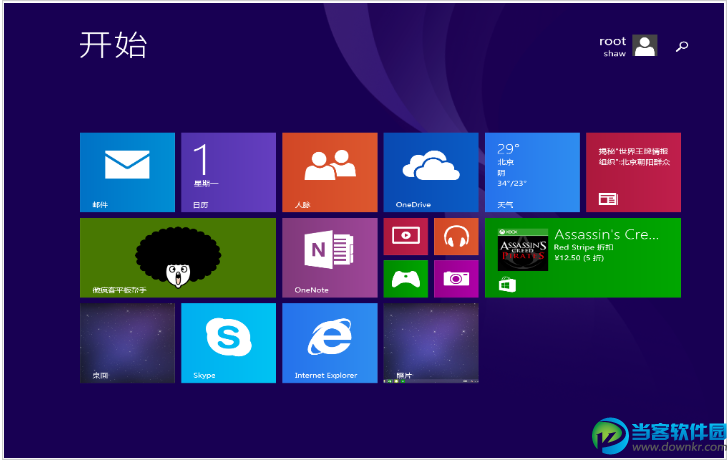The image size is (728, 461).
Task: Open the Photos tile
Action: [x=431, y=343]
